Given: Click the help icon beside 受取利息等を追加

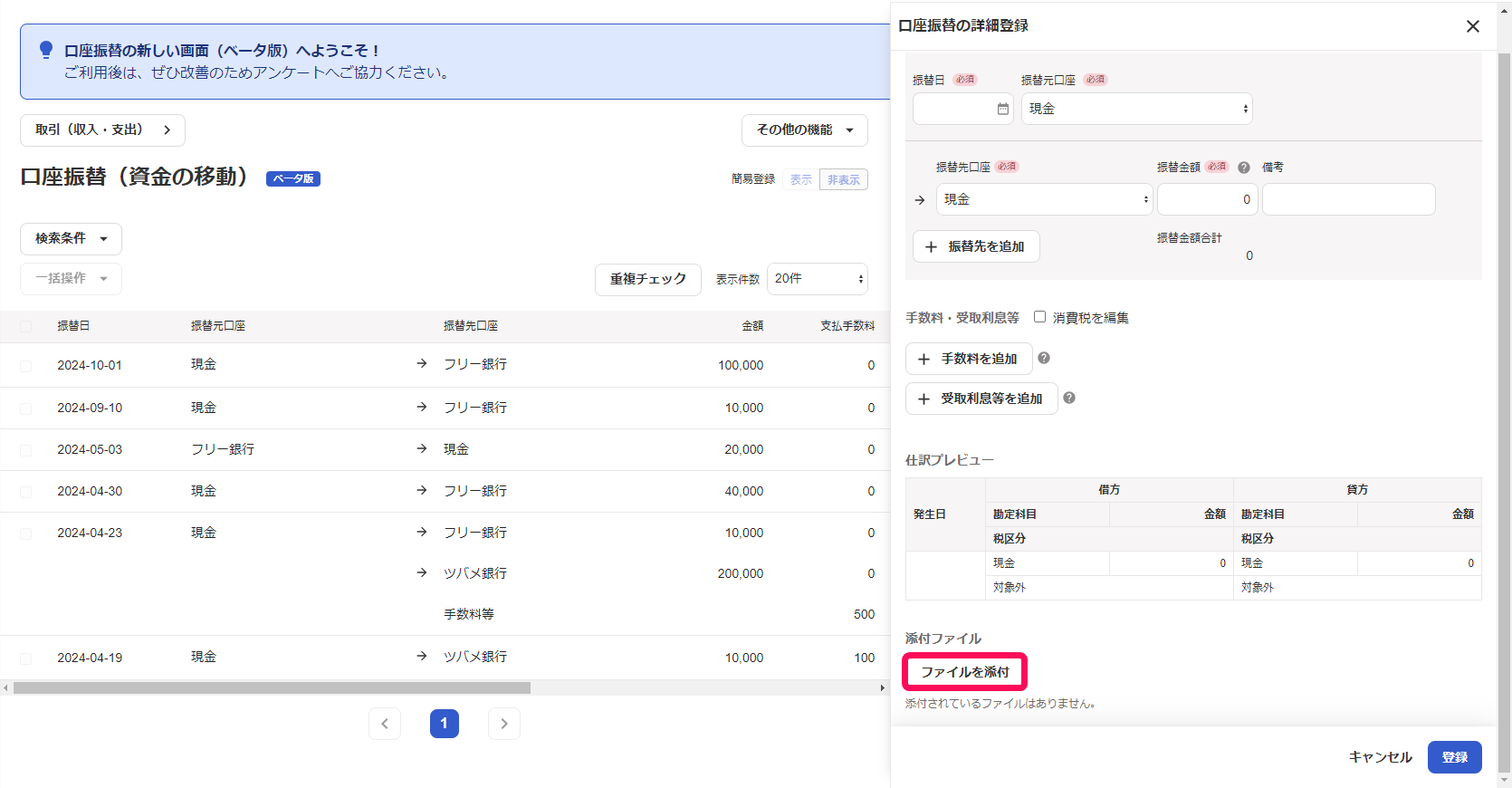Looking at the screenshot, I should pos(1069,398).
